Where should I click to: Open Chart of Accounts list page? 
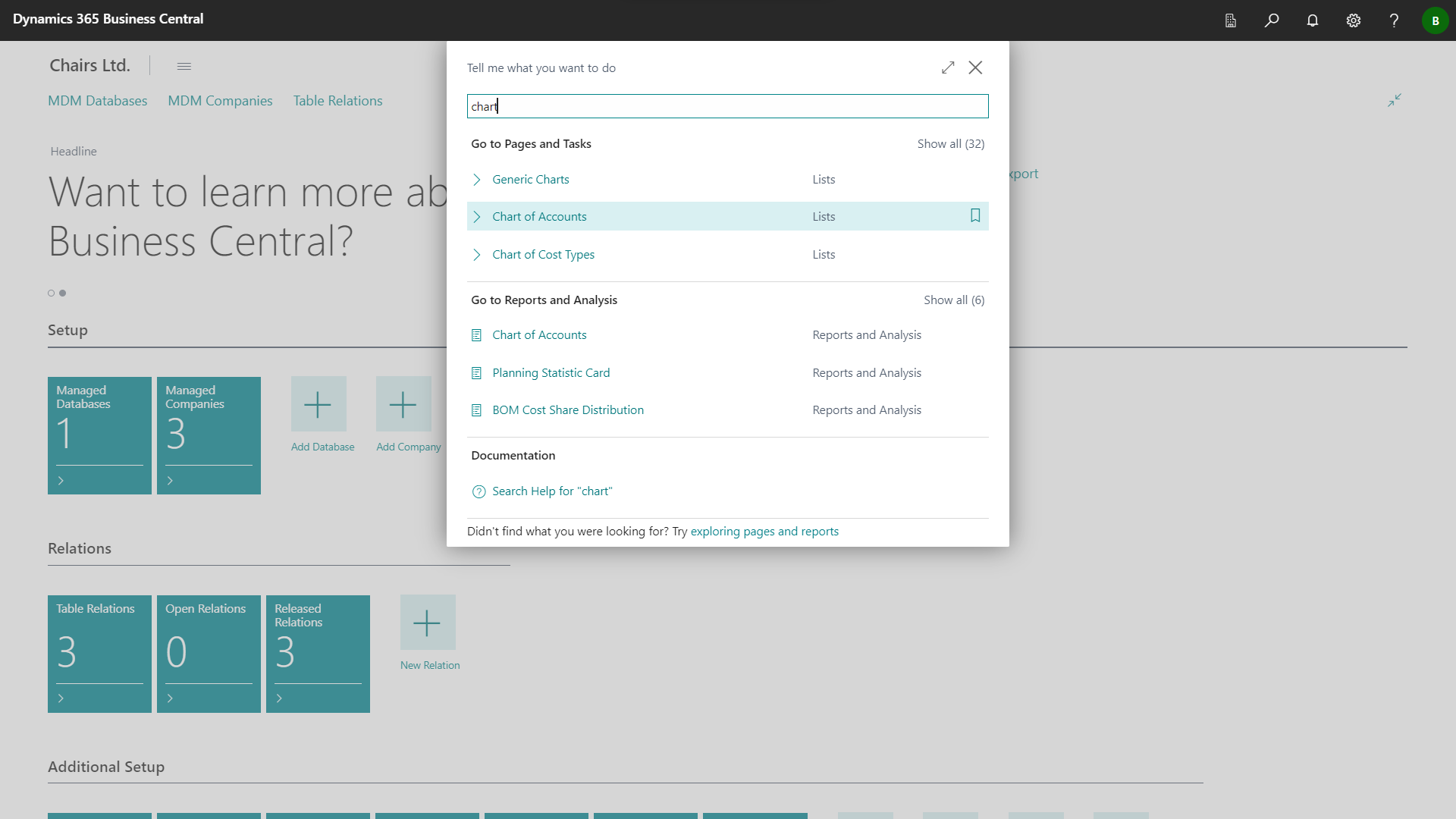(539, 217)
